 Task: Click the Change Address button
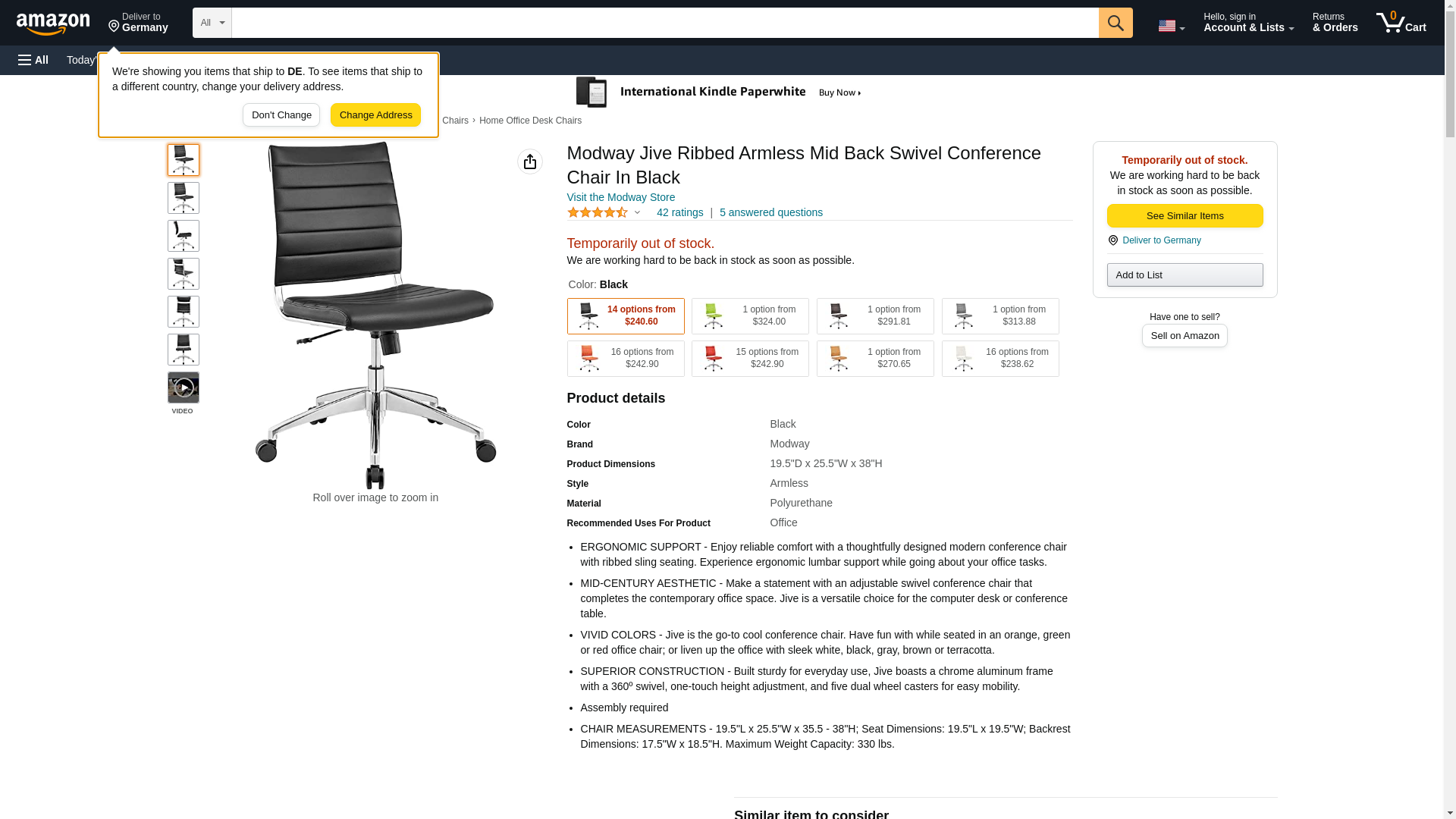click(x=375, y=115)
